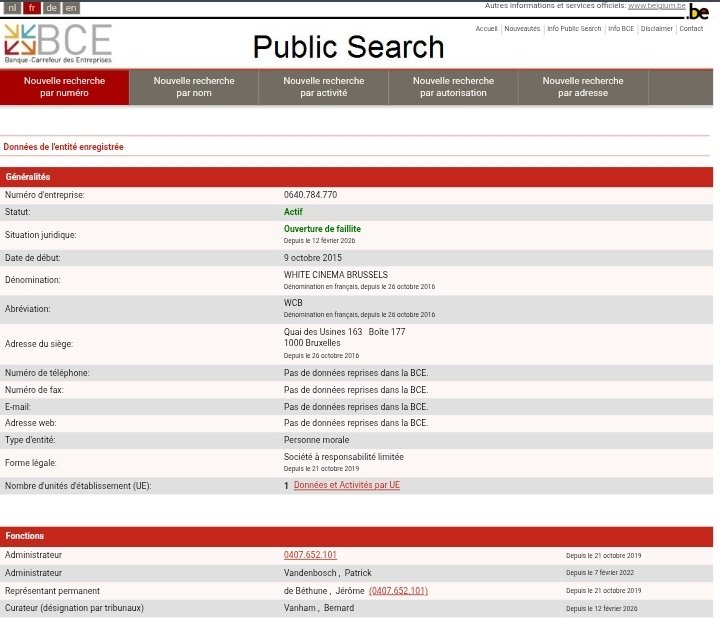Click the Contact link

[x=691, y=29]
